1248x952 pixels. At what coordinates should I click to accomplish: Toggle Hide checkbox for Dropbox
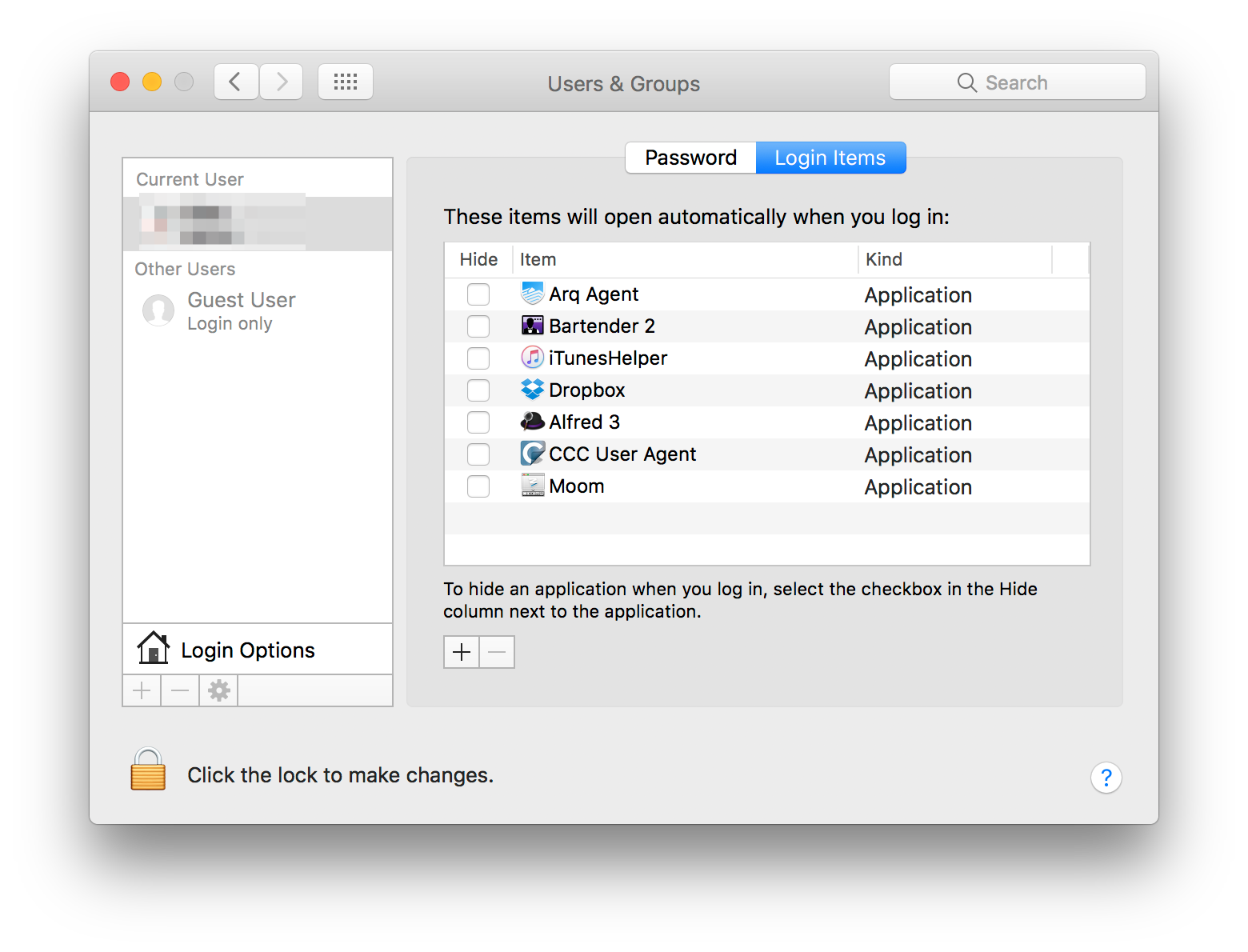(x=478, y=390)
